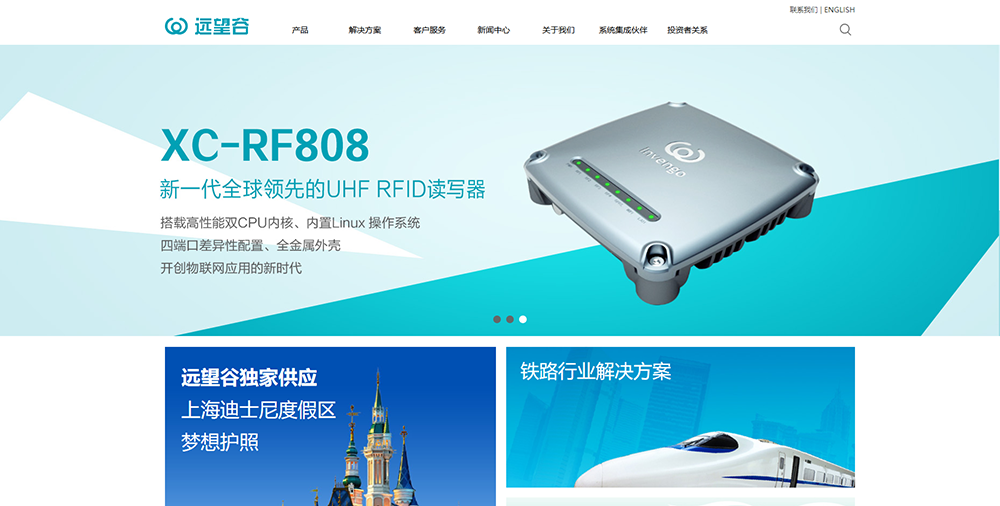The image size is (1000, 506).
Task: Select the third active carousel dot
Action: (x=522, y=319)
